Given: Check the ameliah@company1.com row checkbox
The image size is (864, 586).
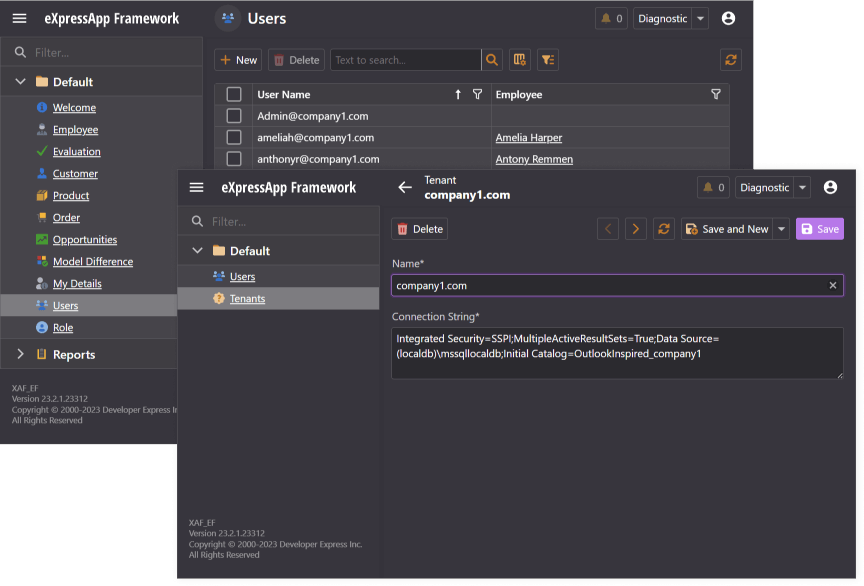Looking at the screenshot, I should point(234,137).
